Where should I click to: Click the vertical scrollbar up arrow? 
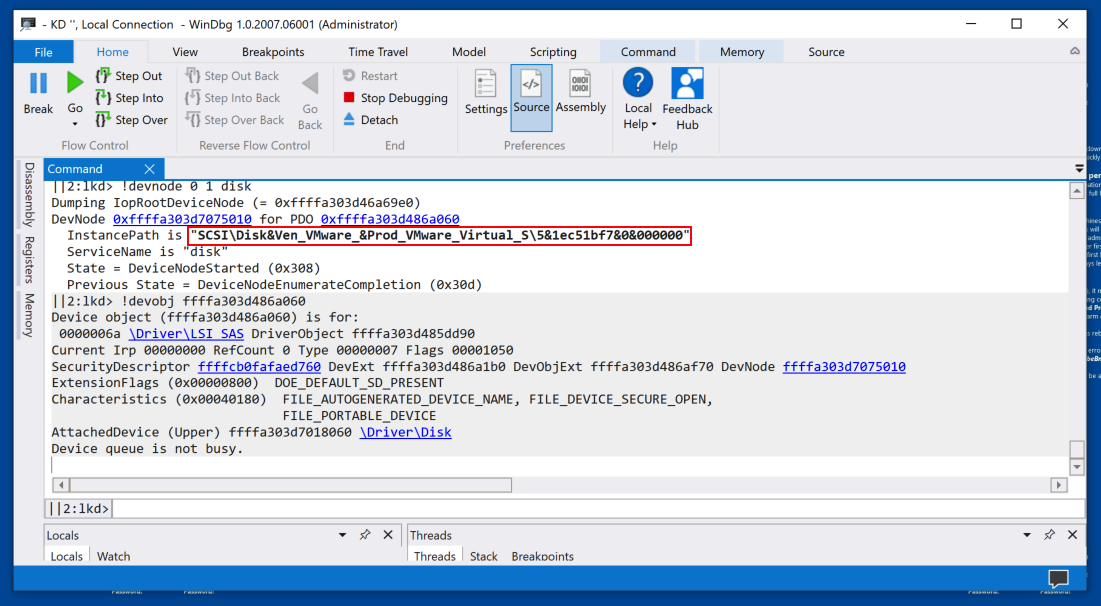[1076, 191]
